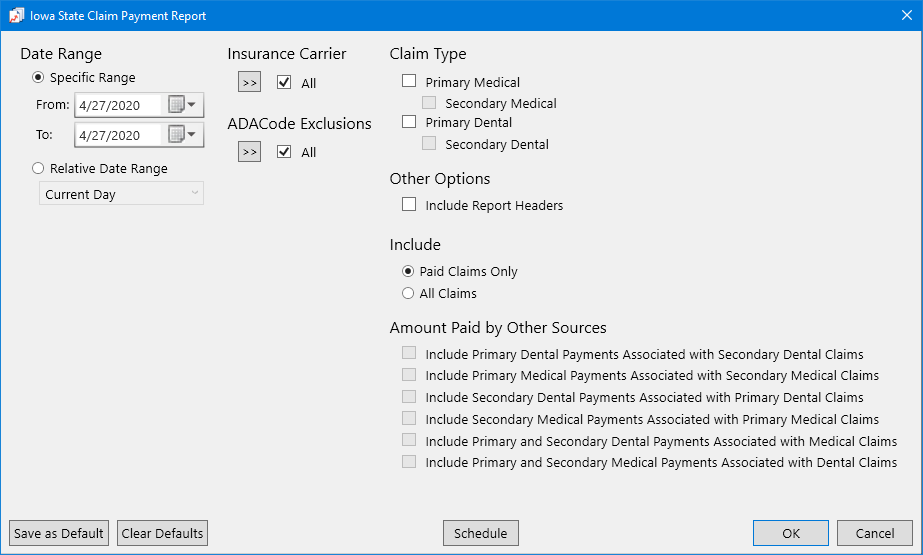The width and height of the screenshot is (923, 555).
Task: Uncheck the Insurance Carrier All checkbox
Action: [285, 83]
